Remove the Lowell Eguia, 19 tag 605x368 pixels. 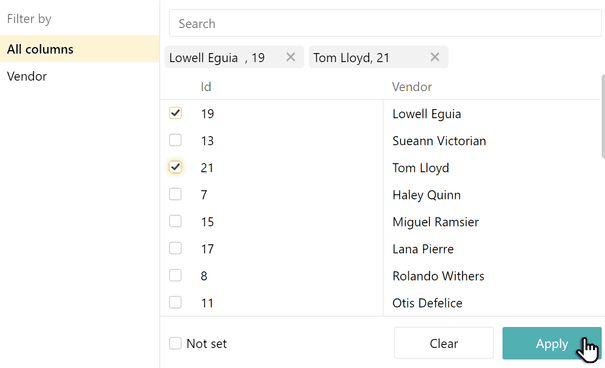291,57
